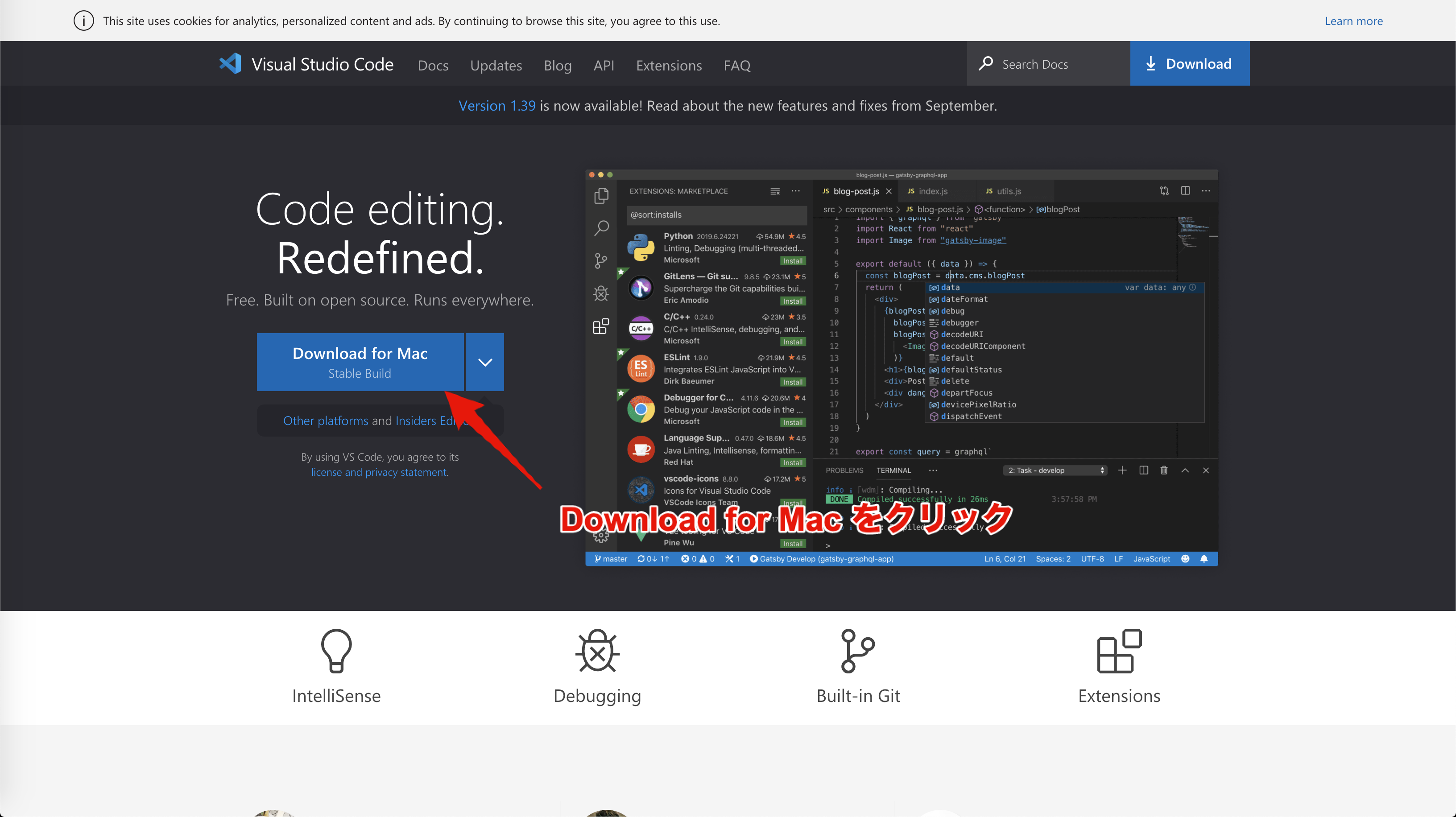Click the smiley feedback icon in the status bar
The image size is (1456, 817).
[1185, 559]
